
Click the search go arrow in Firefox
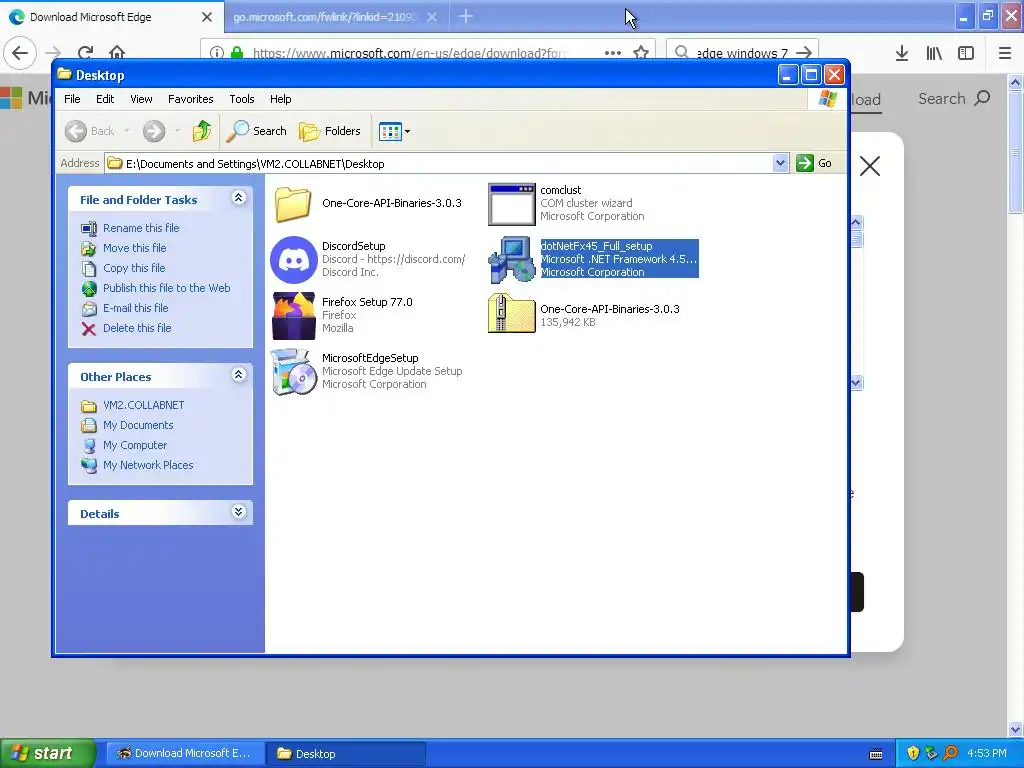click(x=805, y=53)
